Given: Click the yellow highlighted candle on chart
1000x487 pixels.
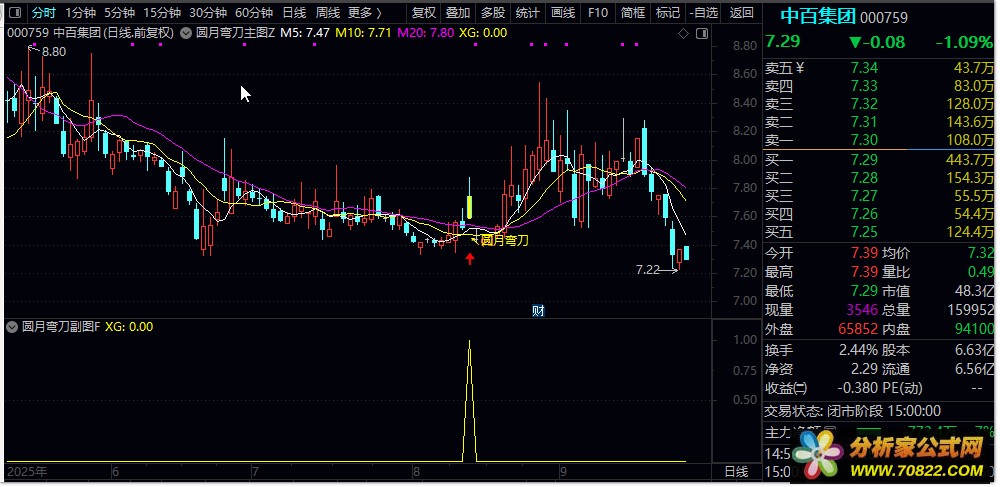Looking at the screenshot, I should 470,207.
